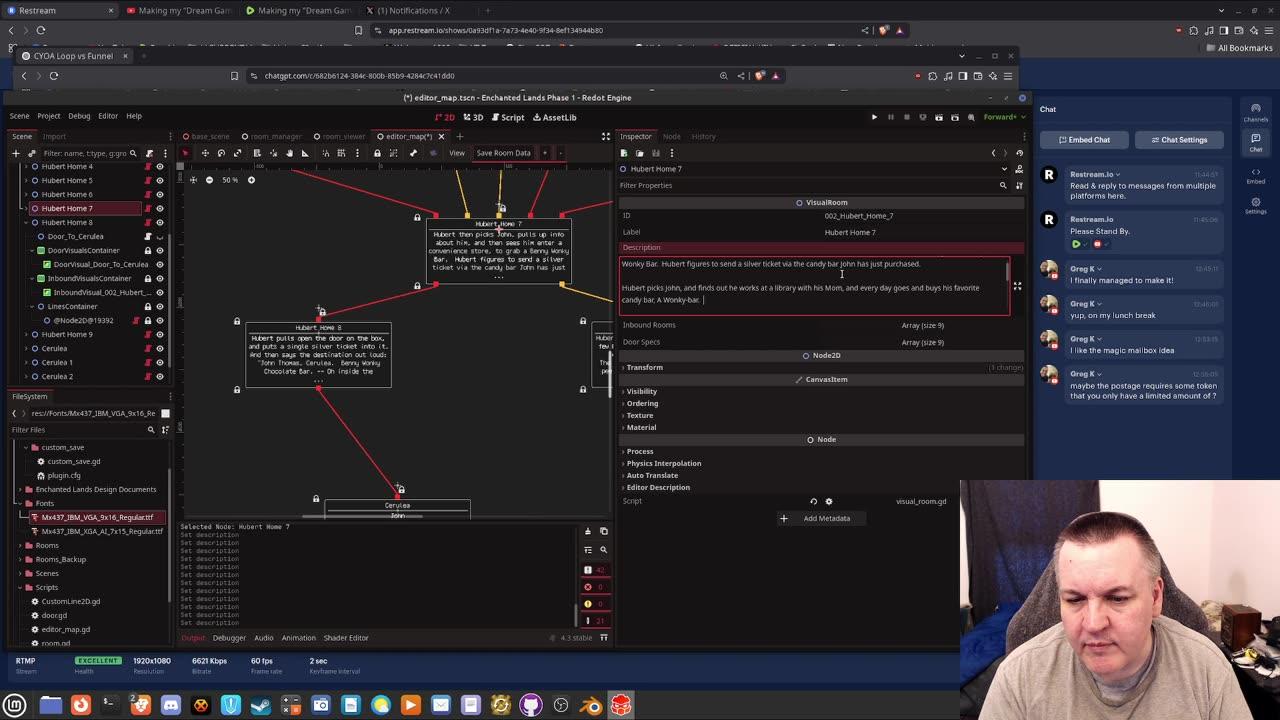The height and width of the screenshot is (720, 1280).
Task: Open Linux Mint start menu
Action: coord(14,705)
